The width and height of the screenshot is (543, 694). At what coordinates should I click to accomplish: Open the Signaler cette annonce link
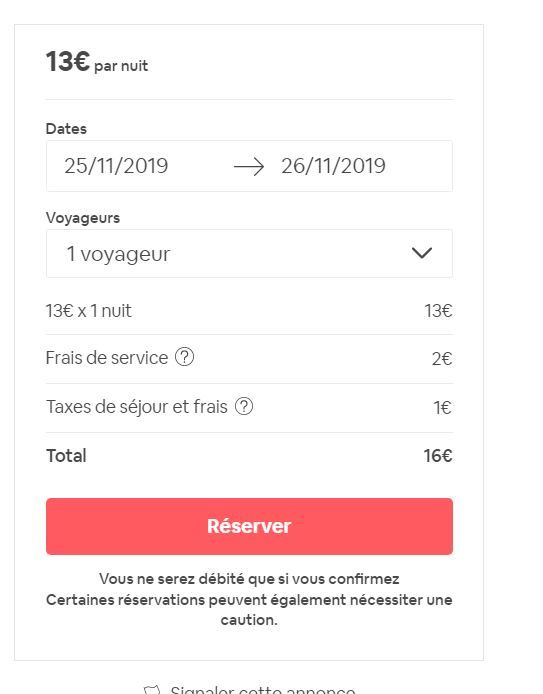(262, 690)
